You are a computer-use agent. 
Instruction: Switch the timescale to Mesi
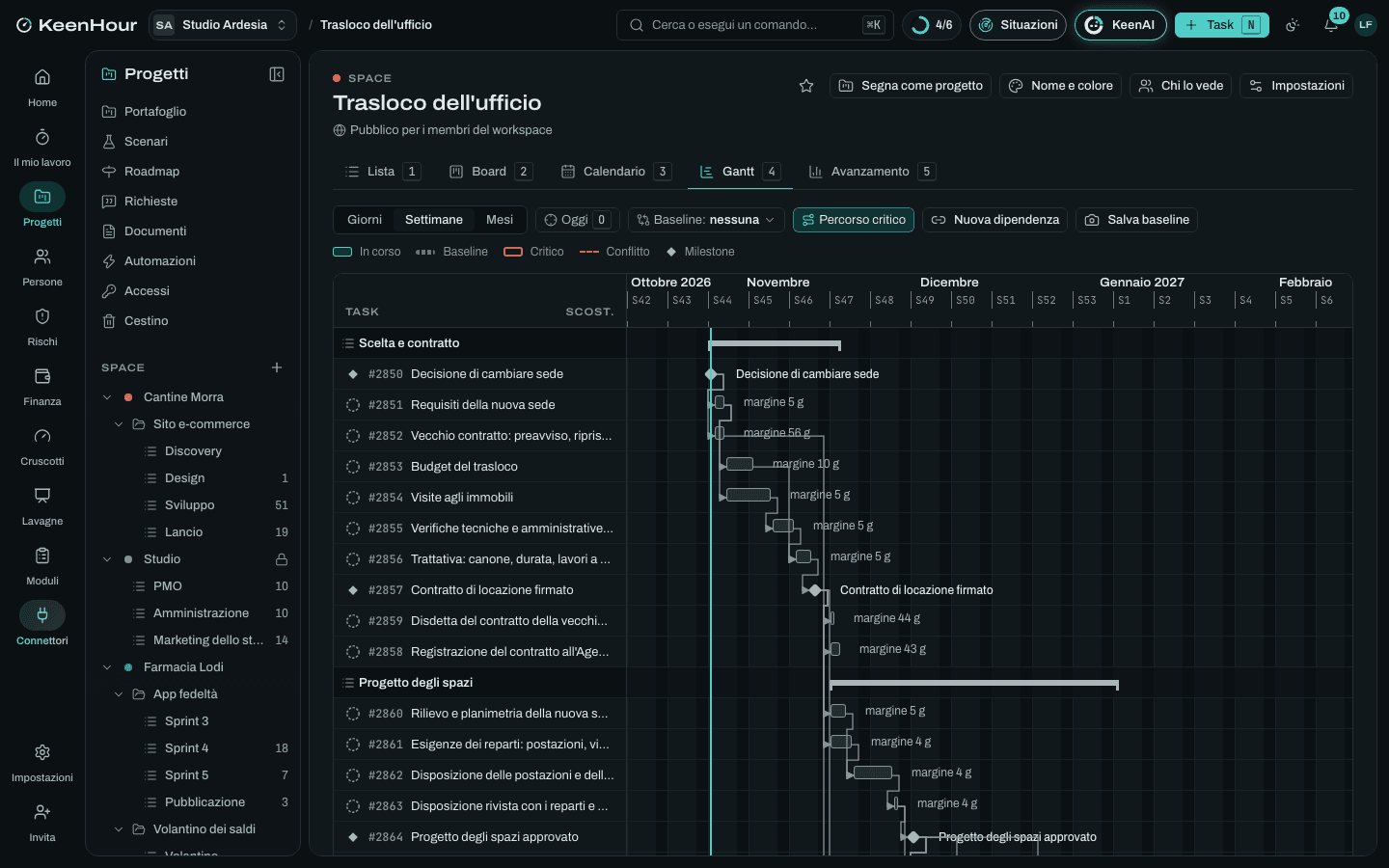click(x=500, y=220)
